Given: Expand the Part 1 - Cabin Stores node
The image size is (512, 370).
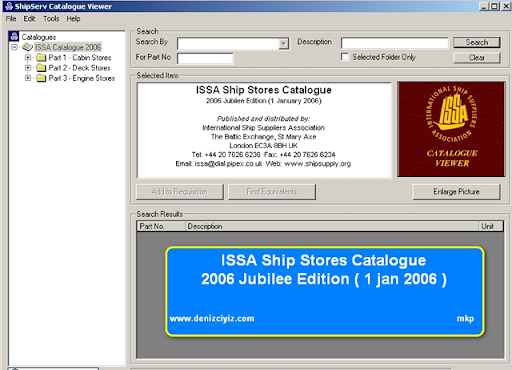Looking at the screenshot, I should coord(28,57).
